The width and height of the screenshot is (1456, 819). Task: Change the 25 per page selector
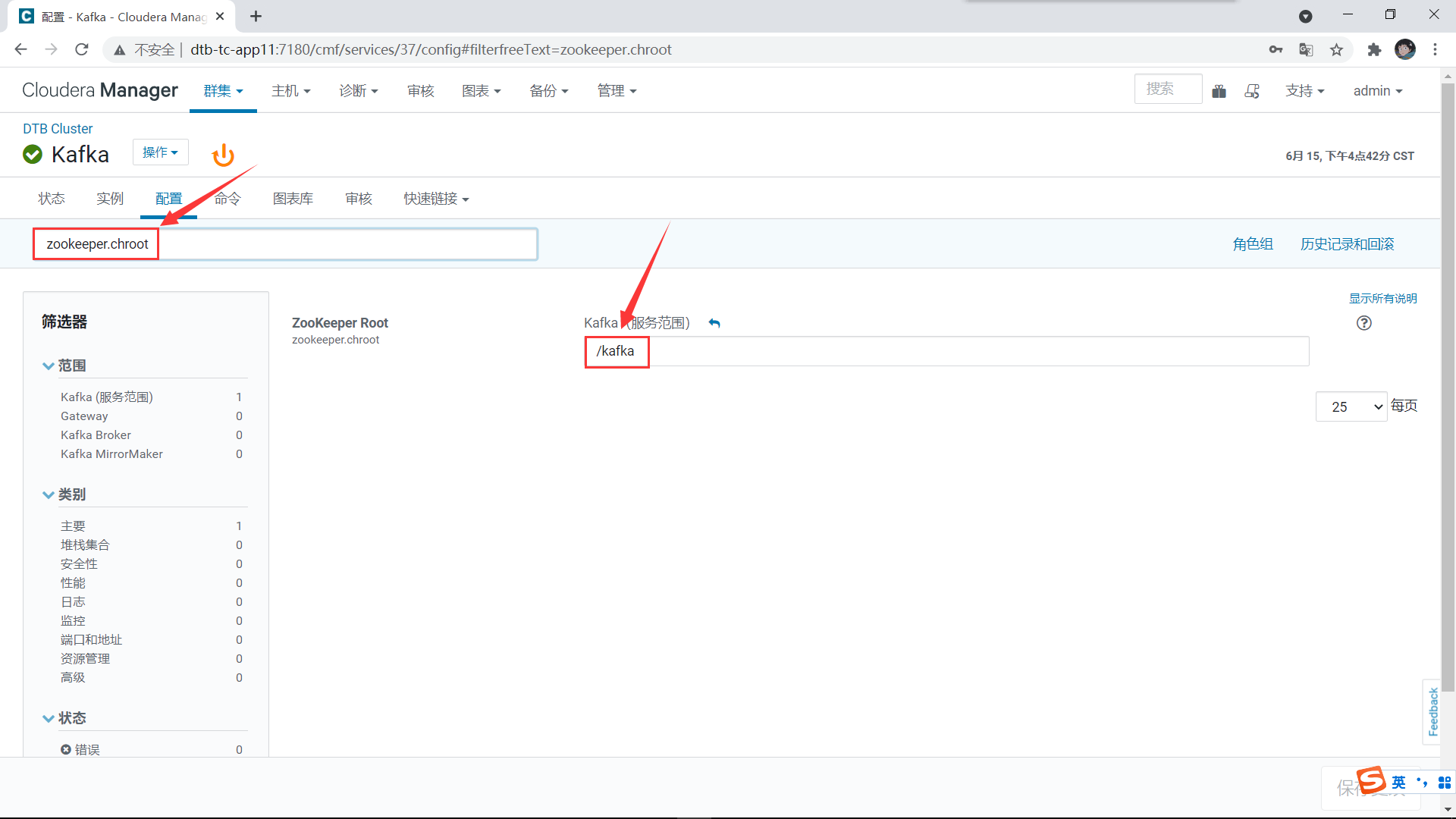[1351, 406]
